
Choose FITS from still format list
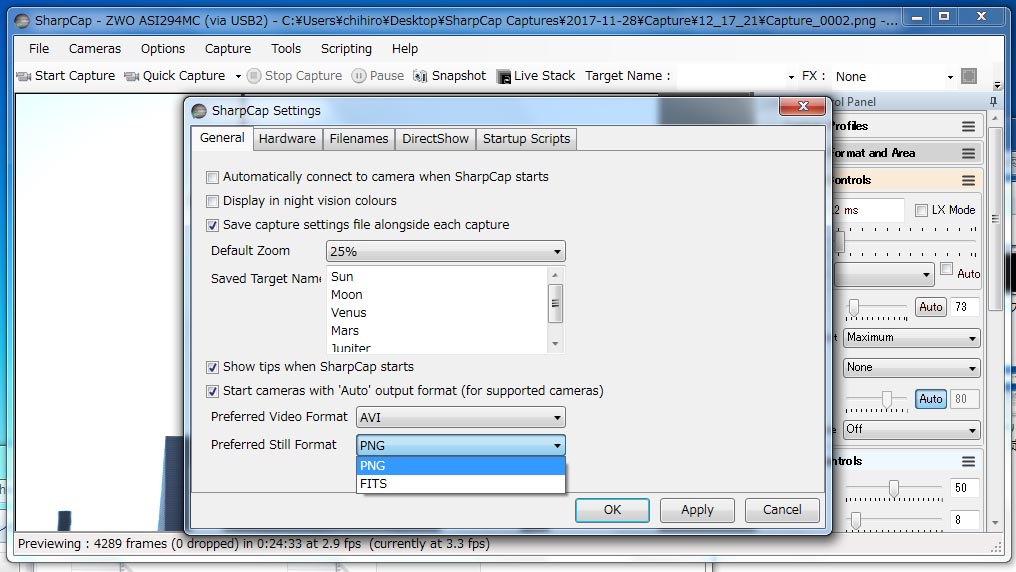[x=461, y=484]
